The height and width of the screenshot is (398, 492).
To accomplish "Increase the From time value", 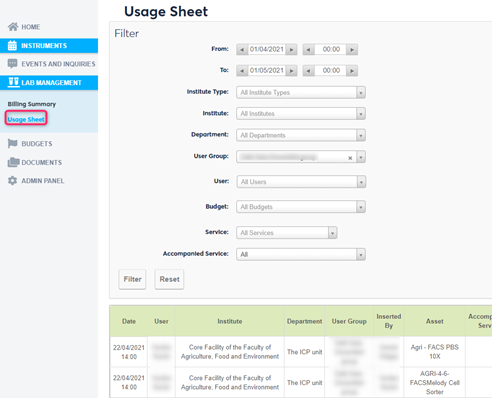I will point(352,50).
